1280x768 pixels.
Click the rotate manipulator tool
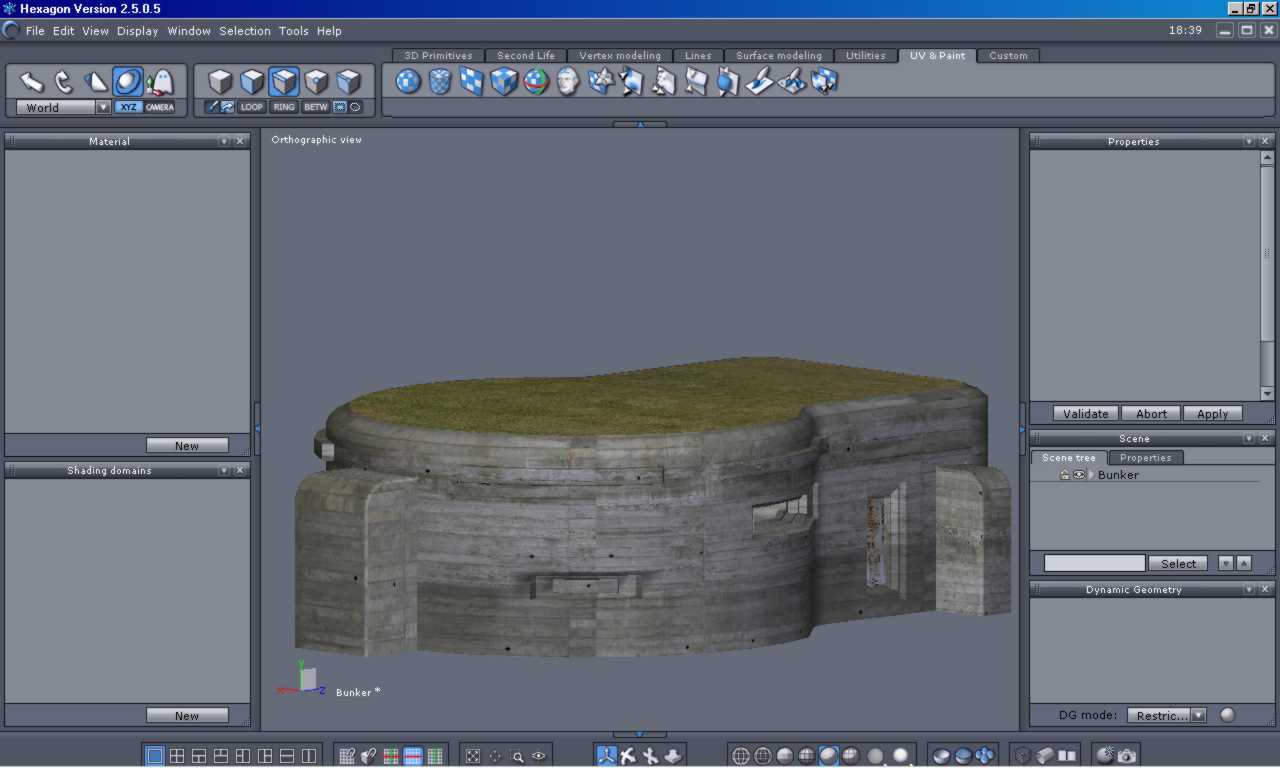[64, 81]
